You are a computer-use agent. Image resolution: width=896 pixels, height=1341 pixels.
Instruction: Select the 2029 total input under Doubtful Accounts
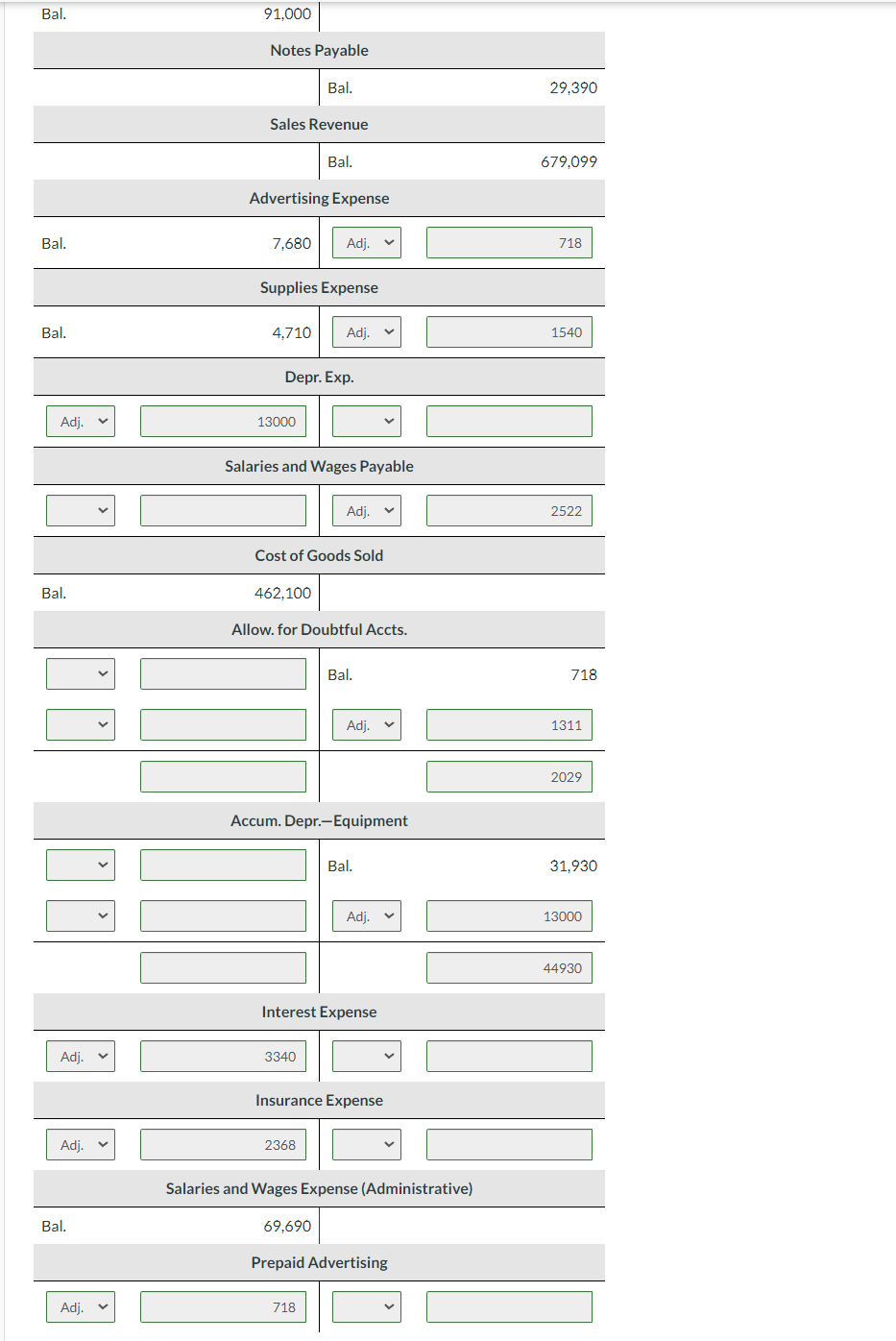509,776
